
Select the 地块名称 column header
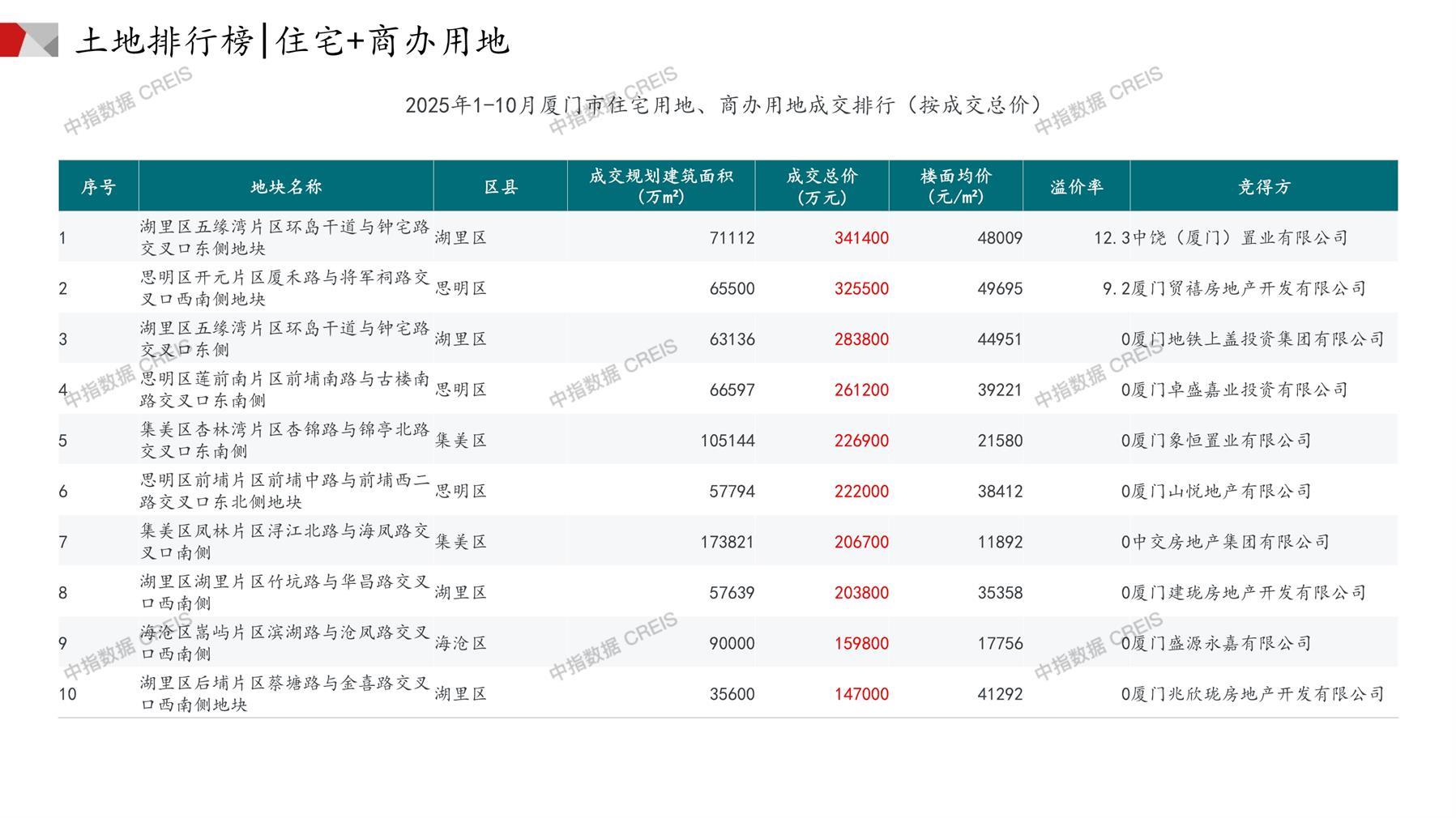[286, 187]
